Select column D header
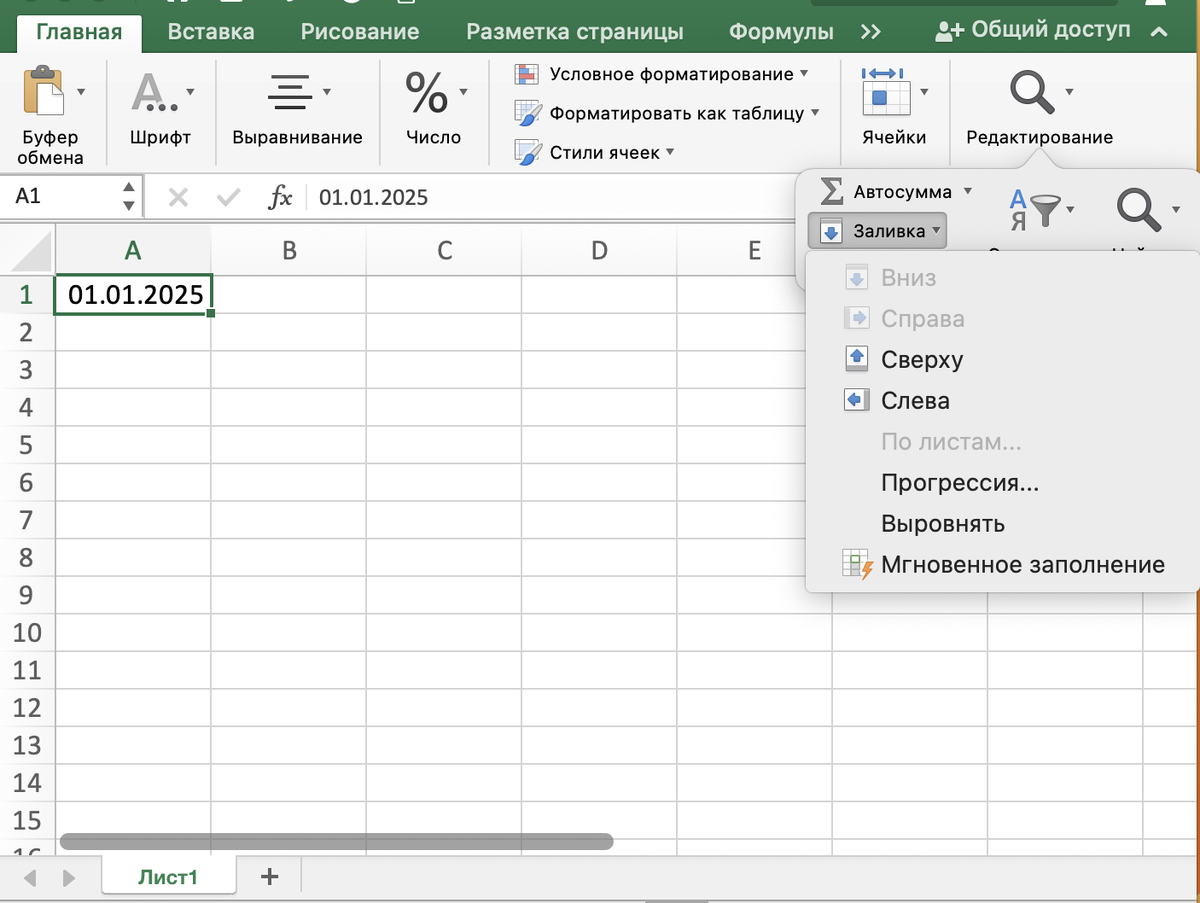The width and height of the screenshot is (1200, 903). click(x=599, y=250)
